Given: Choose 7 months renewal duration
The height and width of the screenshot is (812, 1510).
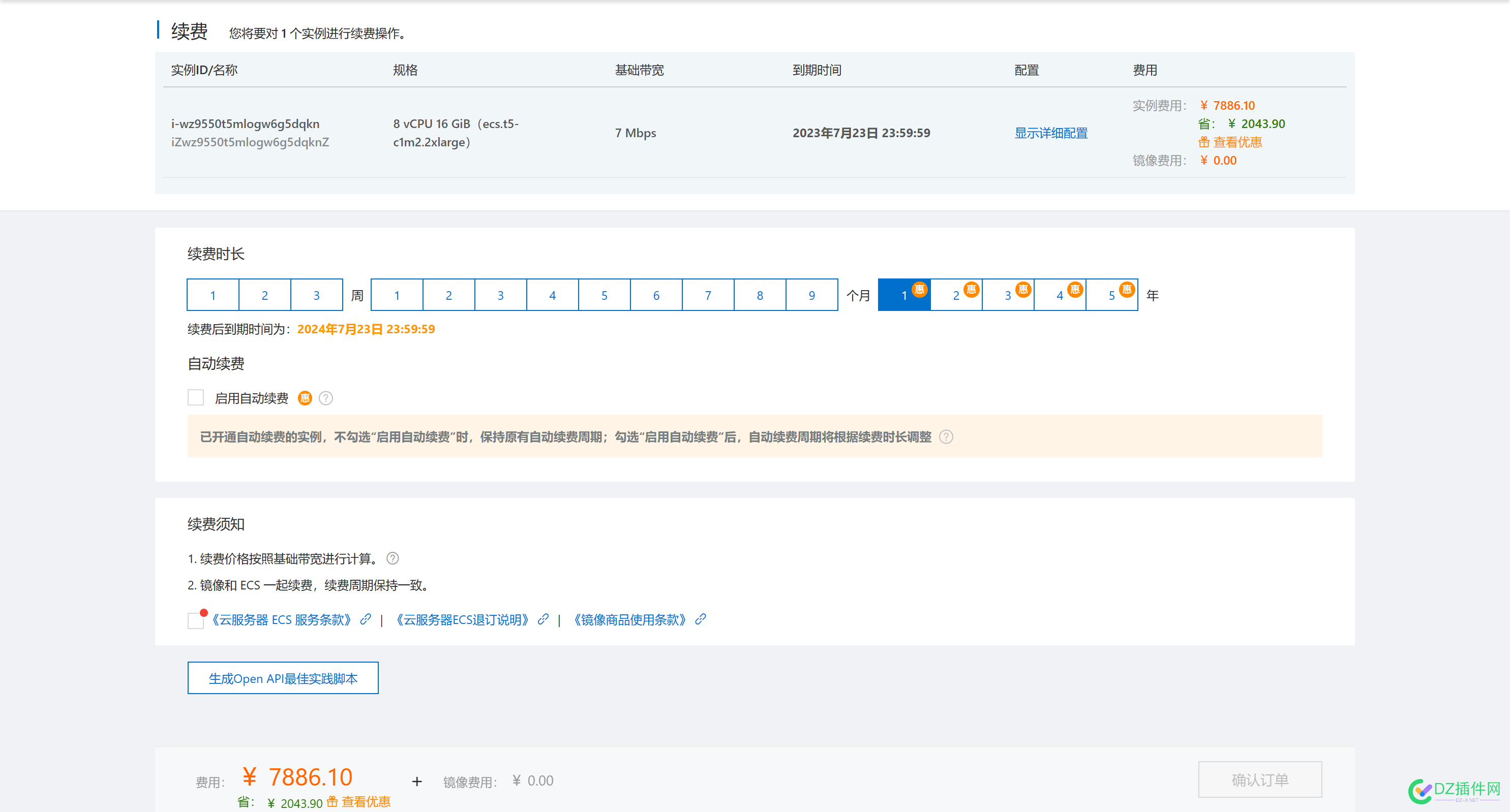Looking at the screenshot, I should coord(708,295).
